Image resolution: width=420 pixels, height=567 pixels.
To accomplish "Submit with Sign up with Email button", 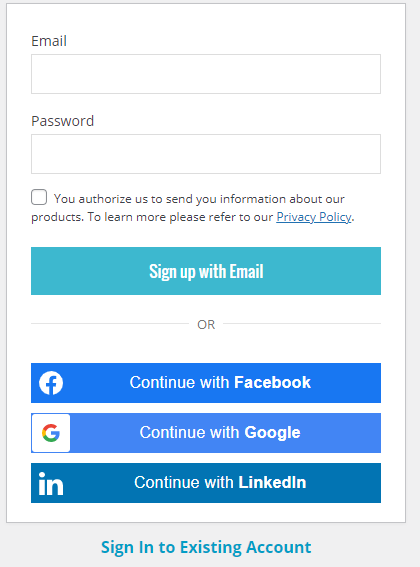I will click(206, 271).
